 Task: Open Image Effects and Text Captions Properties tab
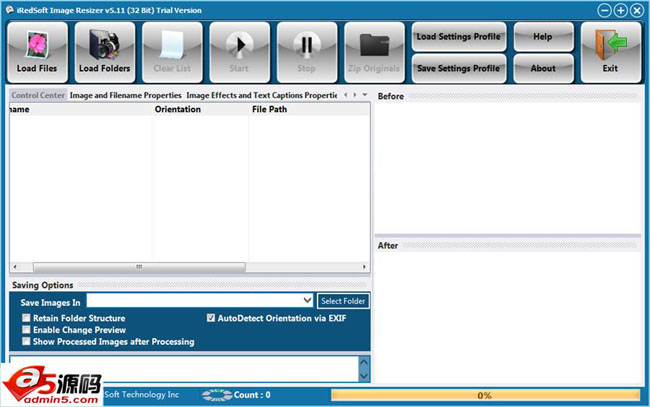point(262,95)
